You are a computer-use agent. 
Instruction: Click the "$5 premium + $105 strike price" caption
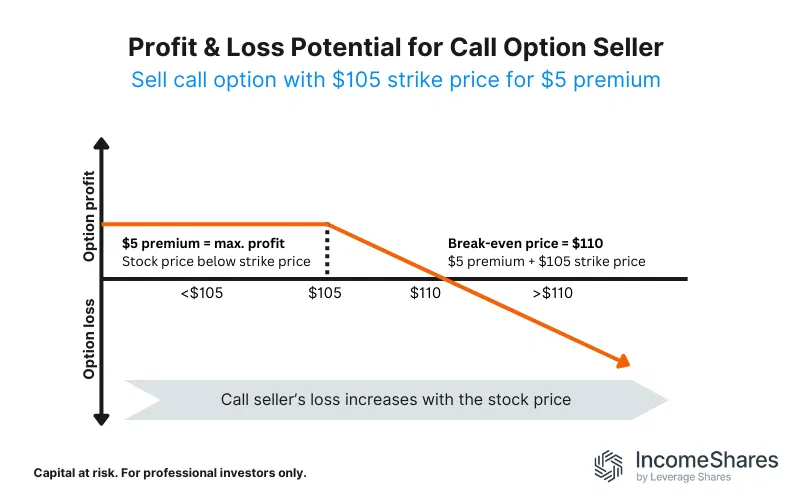[x=546, y=261]
